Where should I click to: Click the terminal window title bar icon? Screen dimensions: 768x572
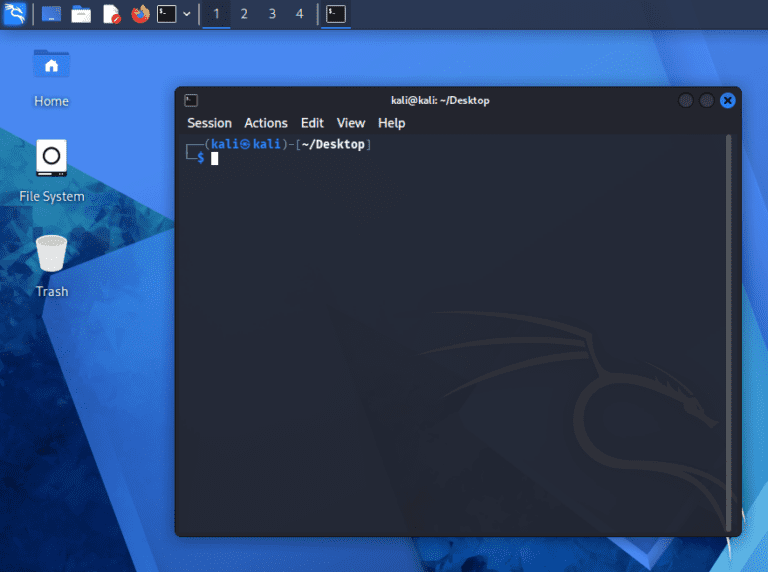point(191,100)
